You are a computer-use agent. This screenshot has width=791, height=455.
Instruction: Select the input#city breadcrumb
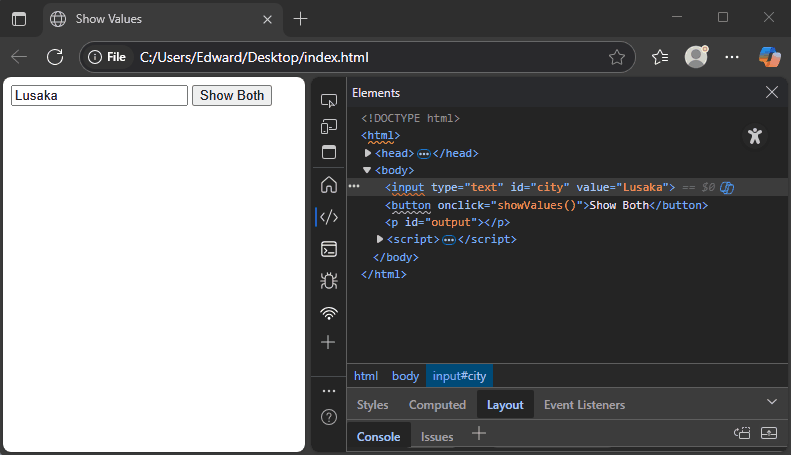click(x=459, y=376)
